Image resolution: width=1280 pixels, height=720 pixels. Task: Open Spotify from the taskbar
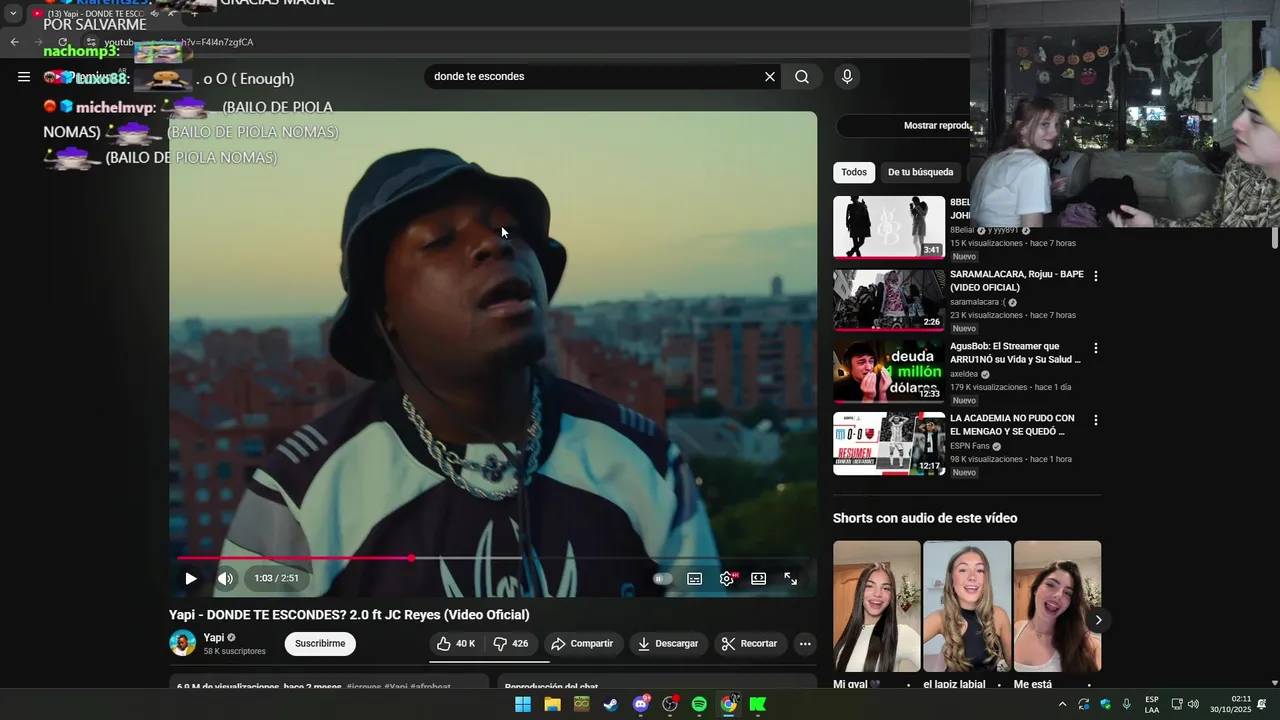click(699, 704)
